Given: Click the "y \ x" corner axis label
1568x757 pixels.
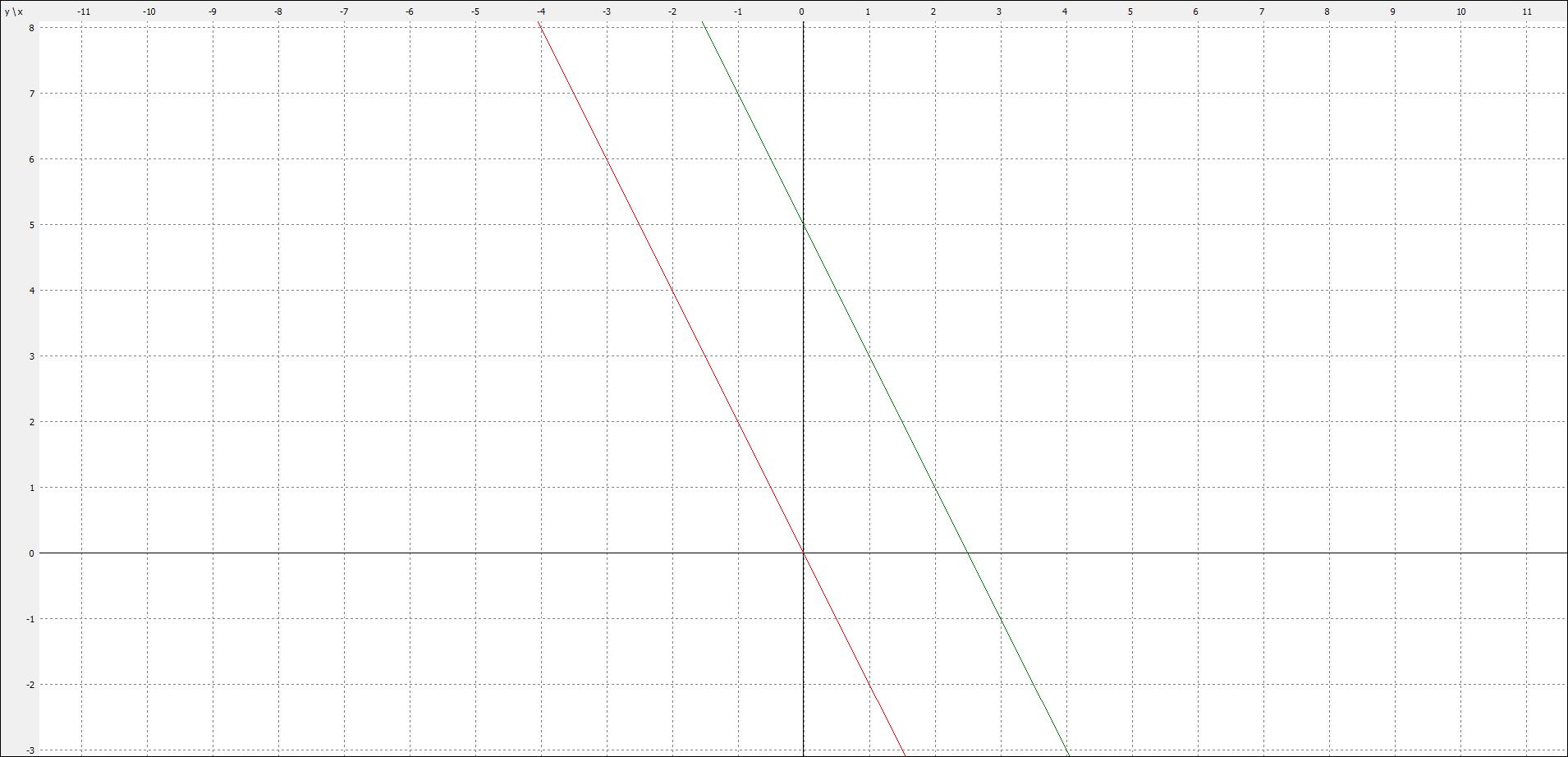Looking at the screenshot, I should pyautogui.click(x=14, y=11).
